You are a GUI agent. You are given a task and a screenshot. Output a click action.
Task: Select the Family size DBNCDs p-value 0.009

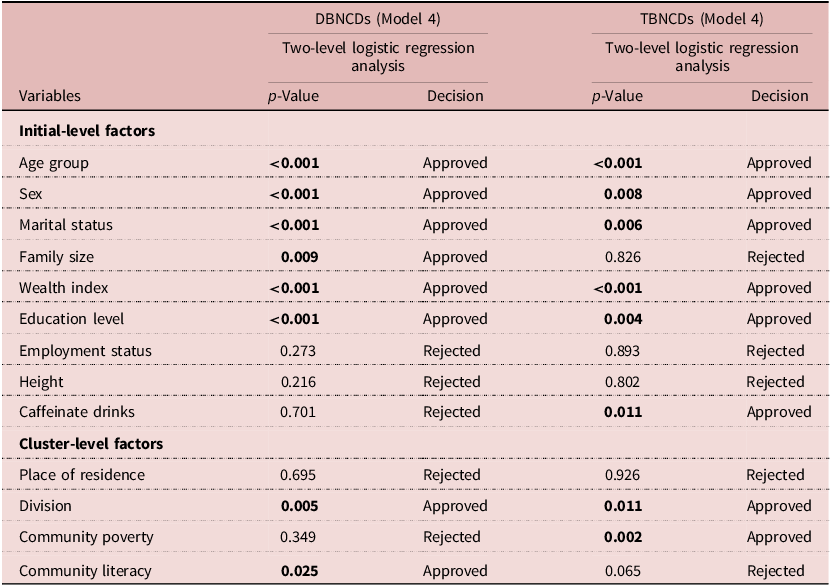299,257
